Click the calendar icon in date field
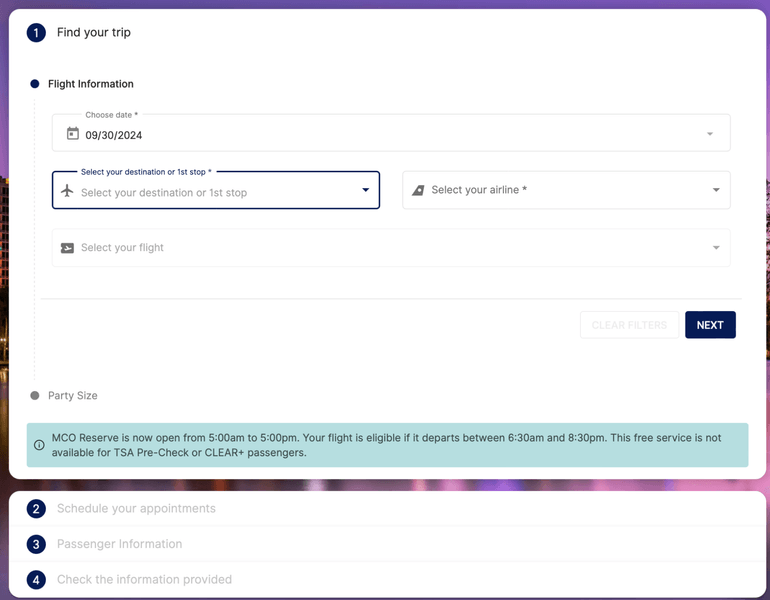Screen dimensions: 770x600 point(72,134)
